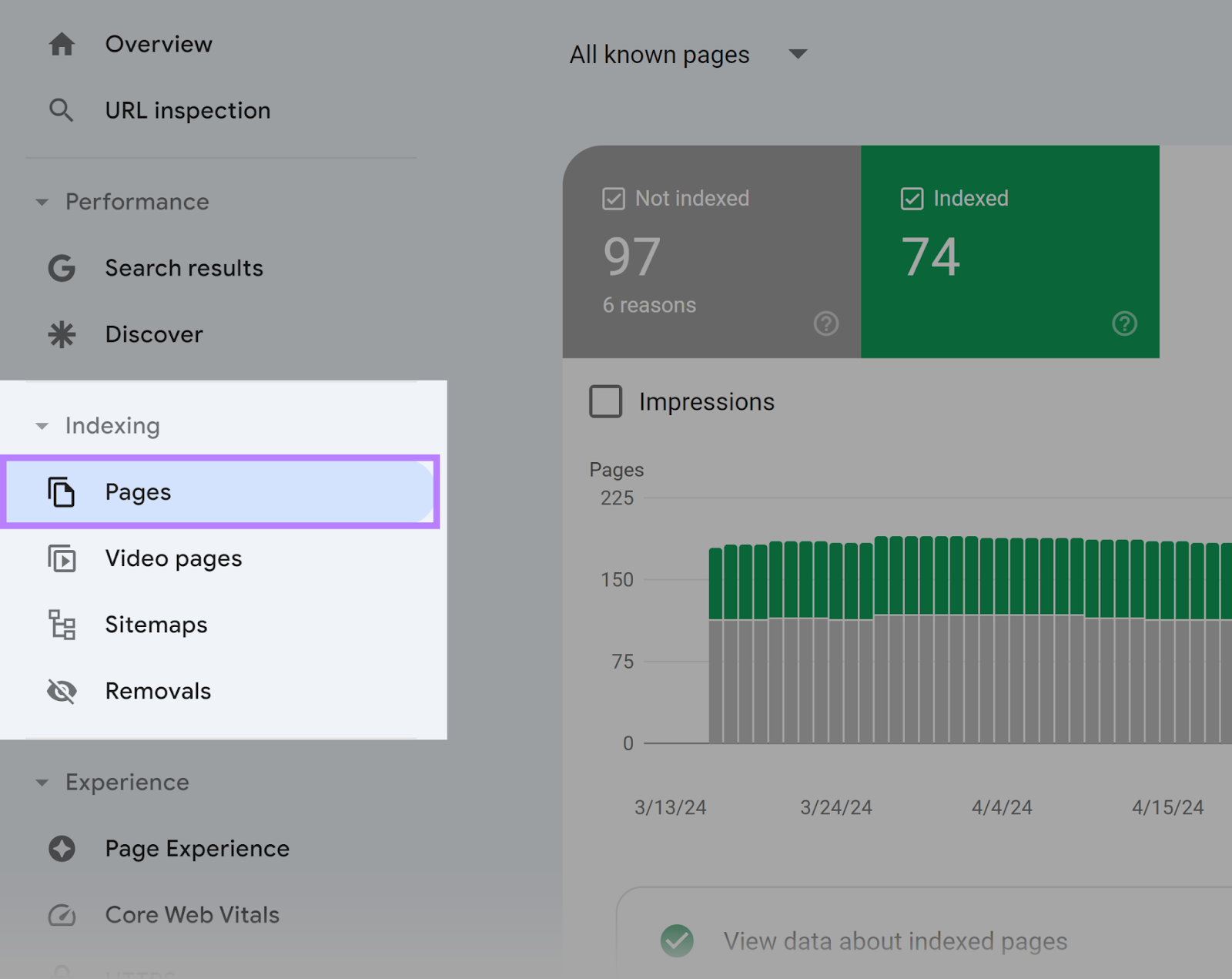Open Page Experience report
1232x979 pixels.
(x=197, y=848)
